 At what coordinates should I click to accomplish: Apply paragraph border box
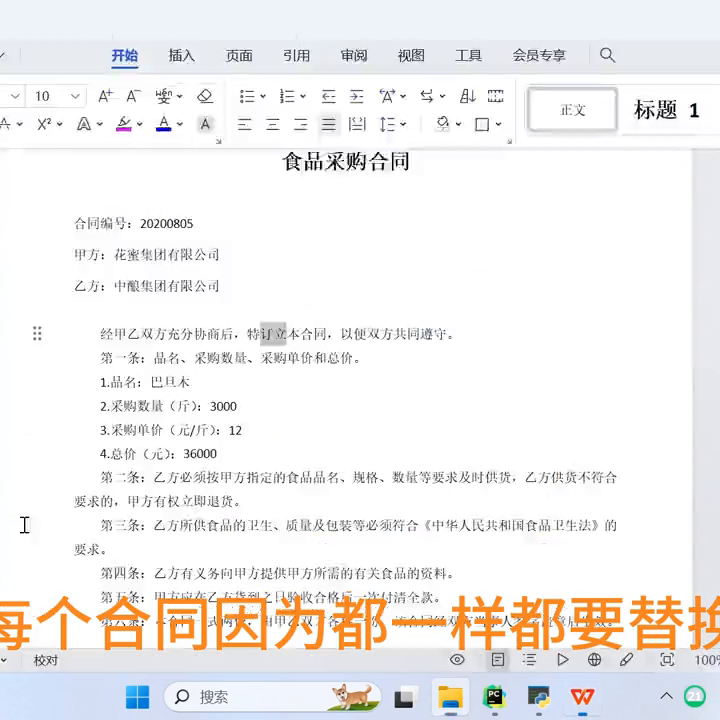click(482, 124)
